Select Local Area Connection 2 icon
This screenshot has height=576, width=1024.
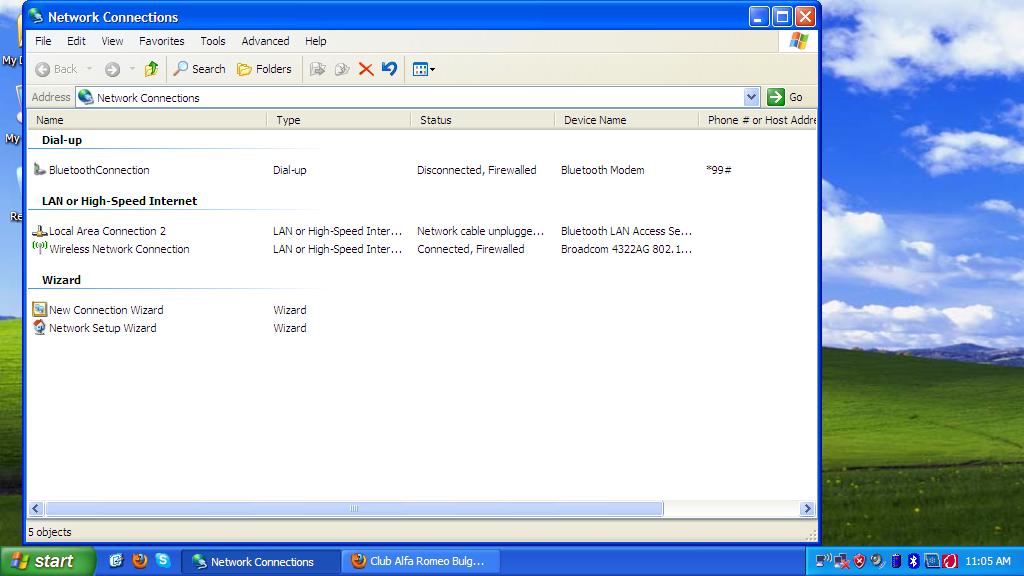coord(40,231)
